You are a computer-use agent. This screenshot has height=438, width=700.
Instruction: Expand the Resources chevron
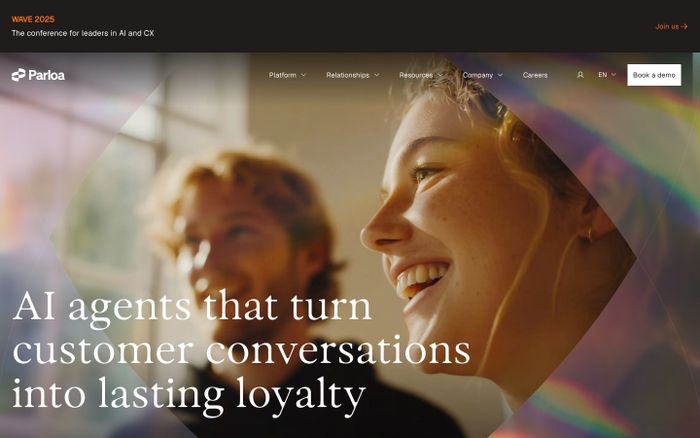point(440,75)
